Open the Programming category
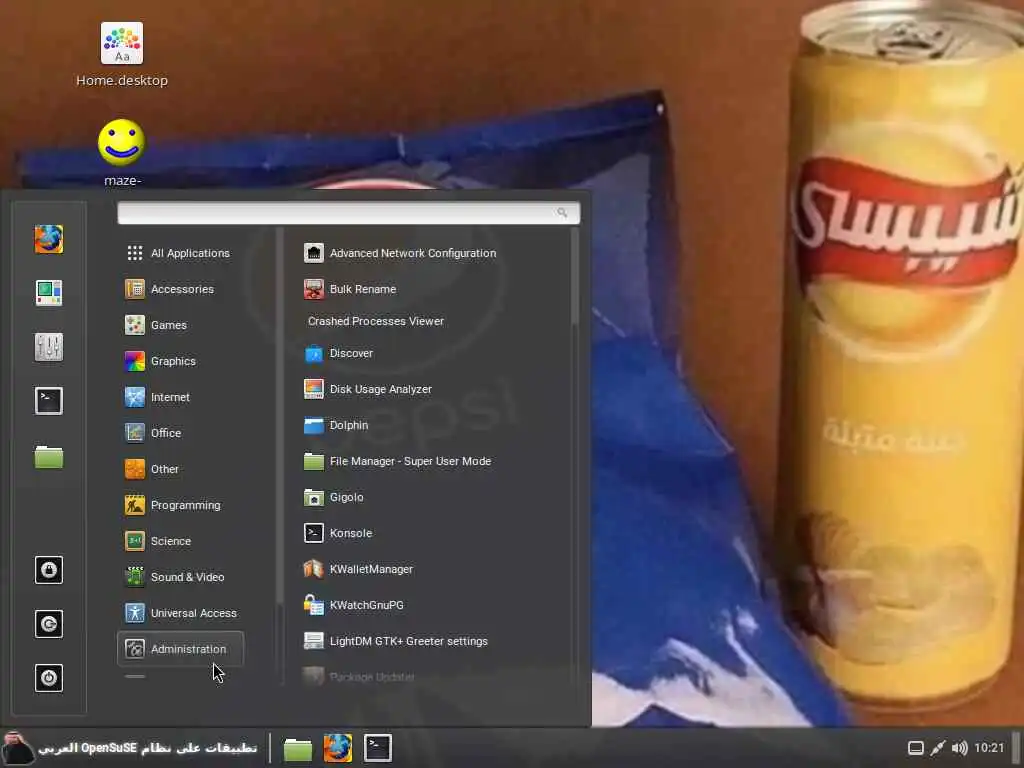Viewport: 1024px width, 768px height. (180, 505)
